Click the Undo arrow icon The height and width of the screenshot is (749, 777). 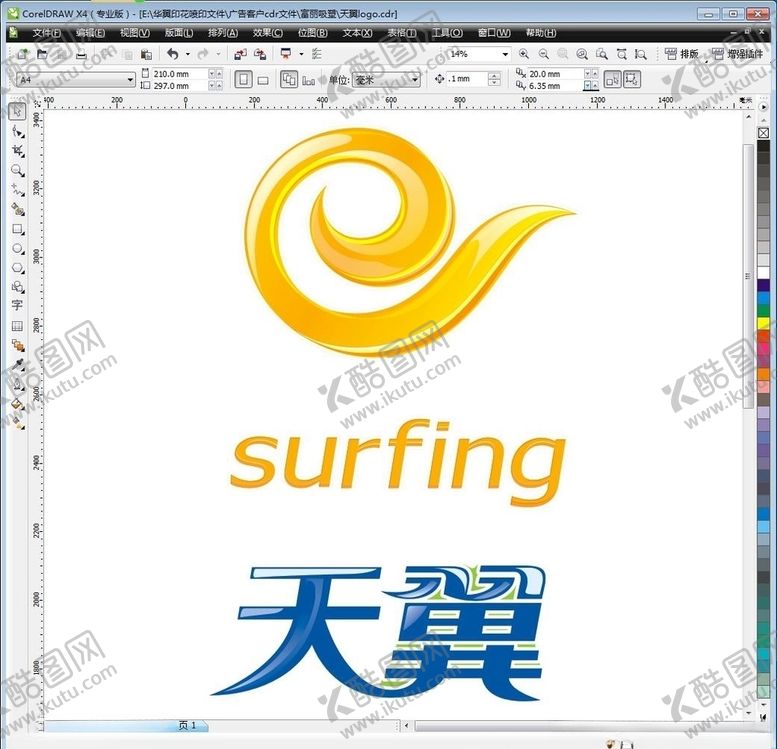click(x=172, y=54)
